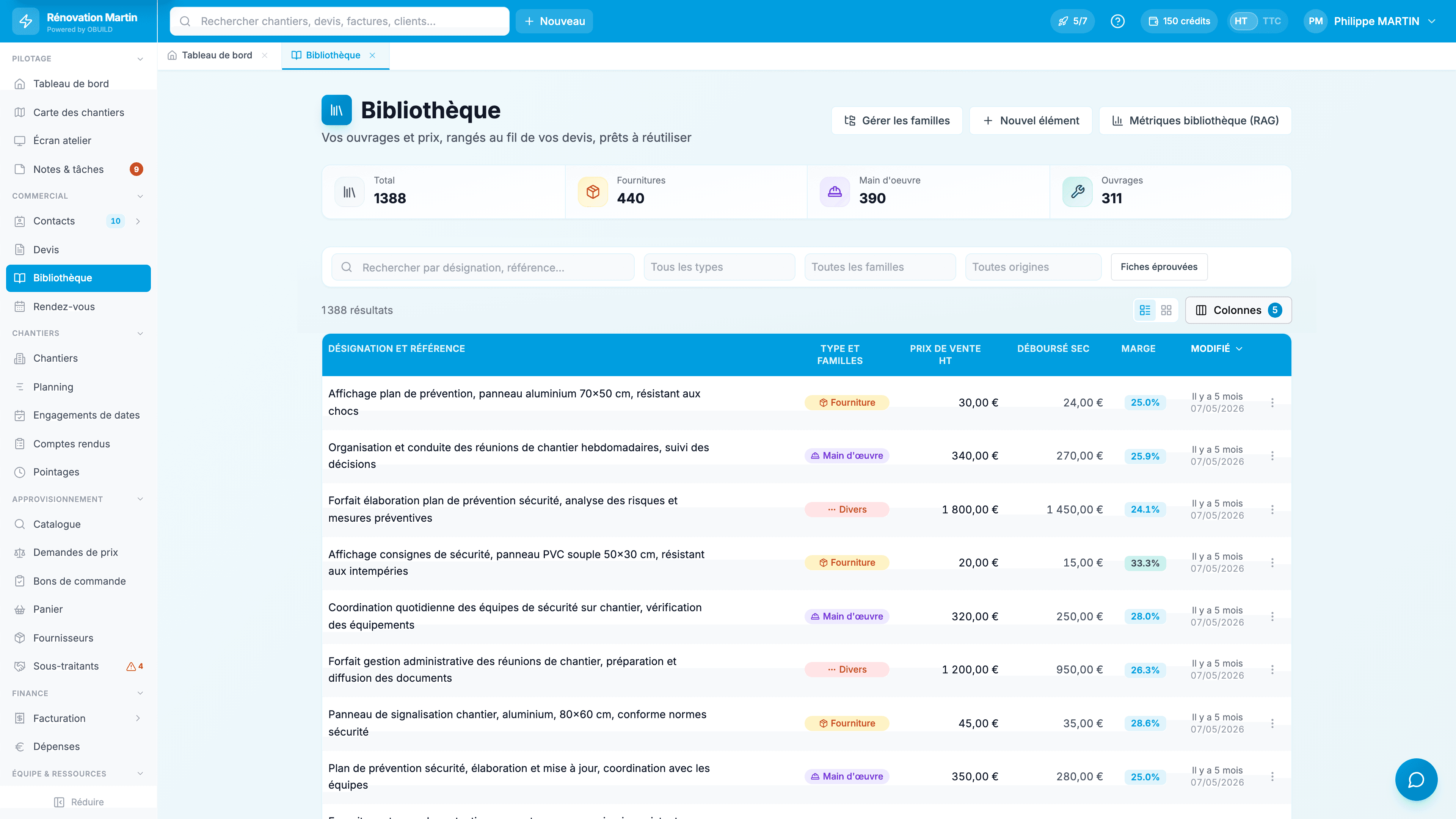The width and height of the screenshot is (1456, 819).
Task: Open the help question mark icon
Action: click(x=1117, y=21)
